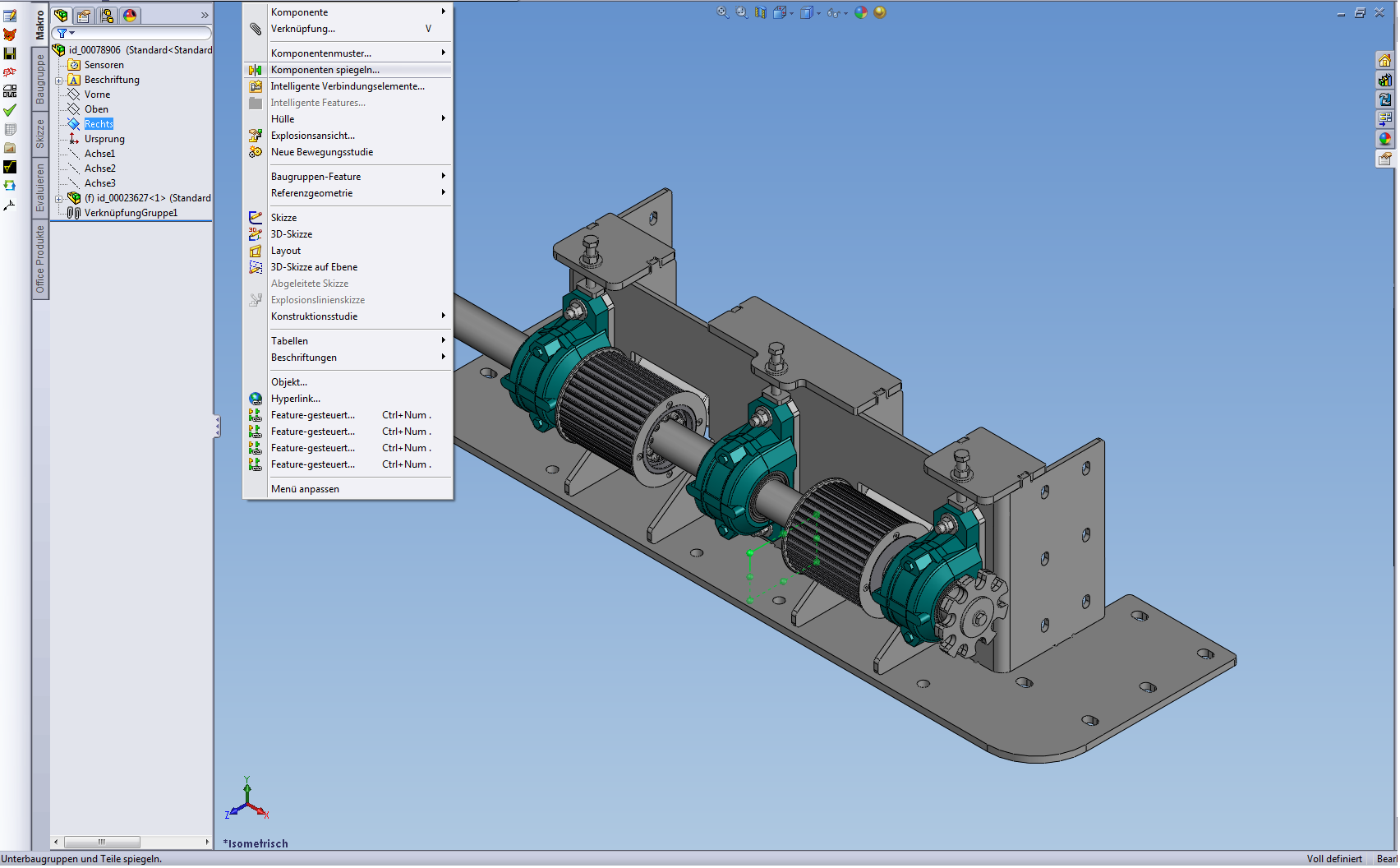Select the Ursprung item in tree
This screenshot has width=1400, height=868.
(x=104, y=139)
